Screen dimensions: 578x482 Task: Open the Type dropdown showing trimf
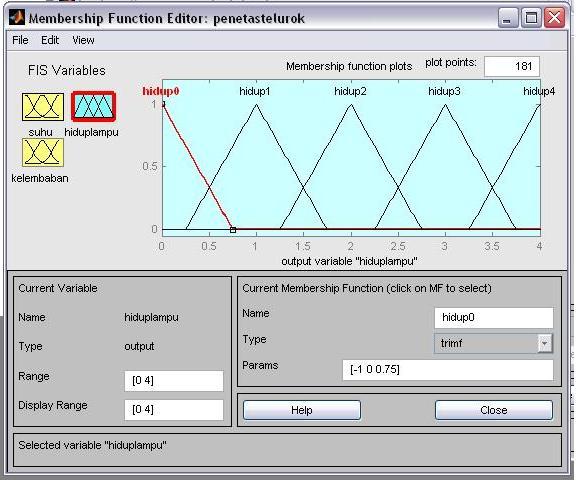[494, 343]
